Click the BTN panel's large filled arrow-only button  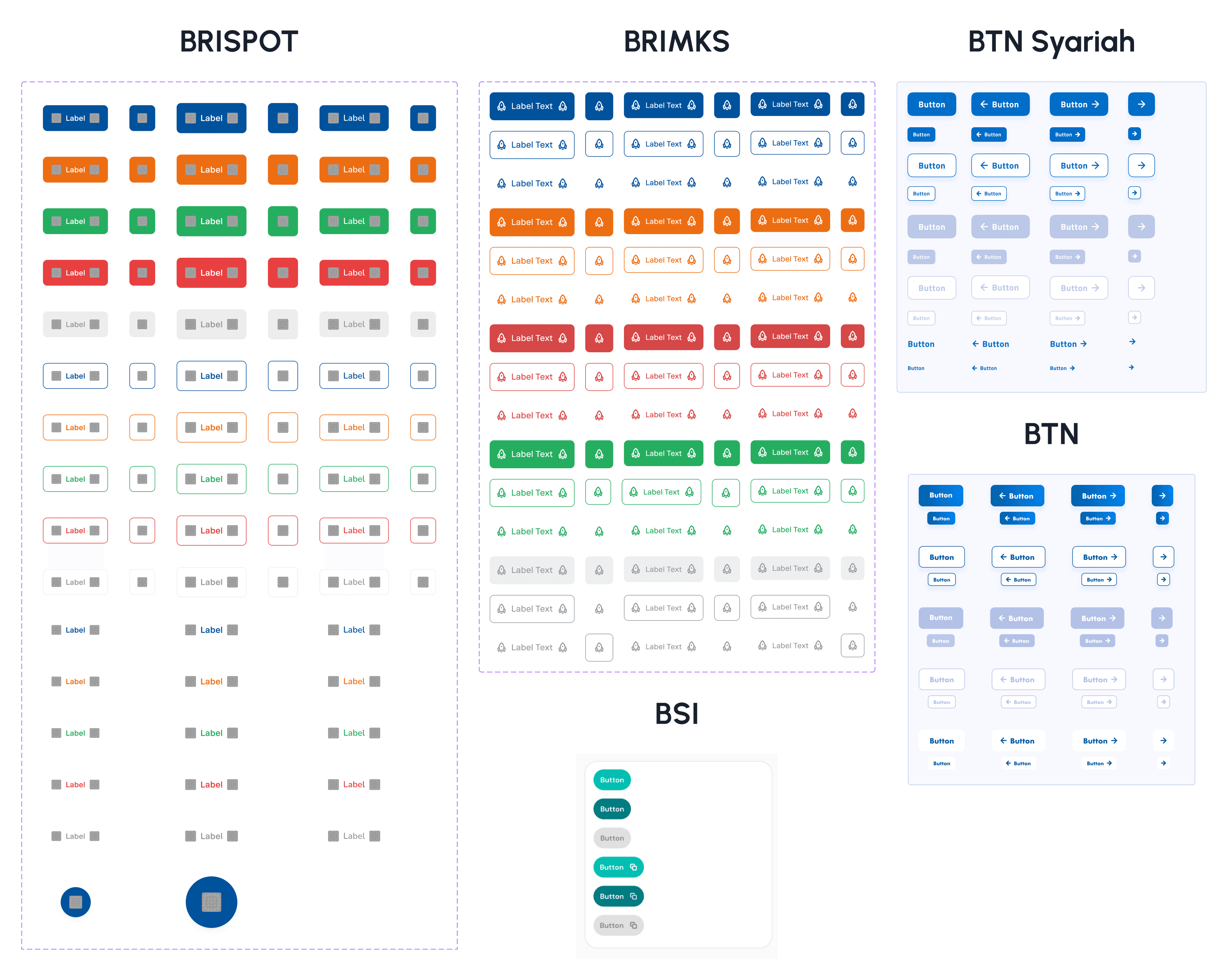coord(1162,496)
